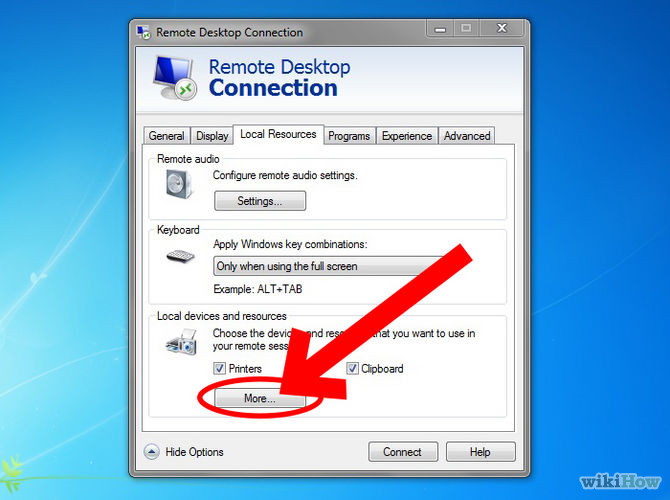670x500 pixels.
Task: Click the keyboard icon
Action: pyautogui.click(x=180, y=256)
